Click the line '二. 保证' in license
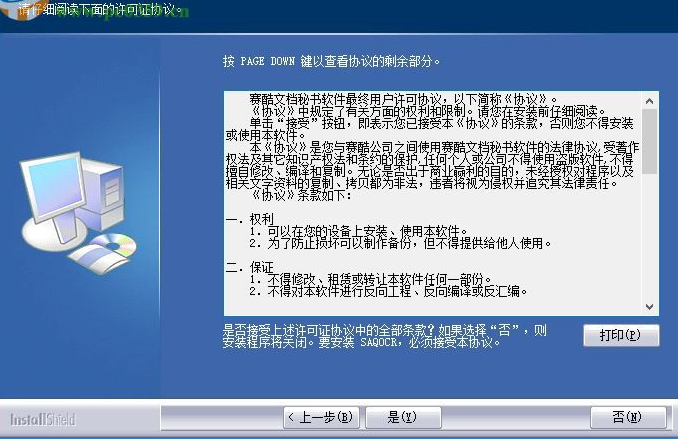The height and width of the screenshot is (439, 678). click(x=249, y=267)
